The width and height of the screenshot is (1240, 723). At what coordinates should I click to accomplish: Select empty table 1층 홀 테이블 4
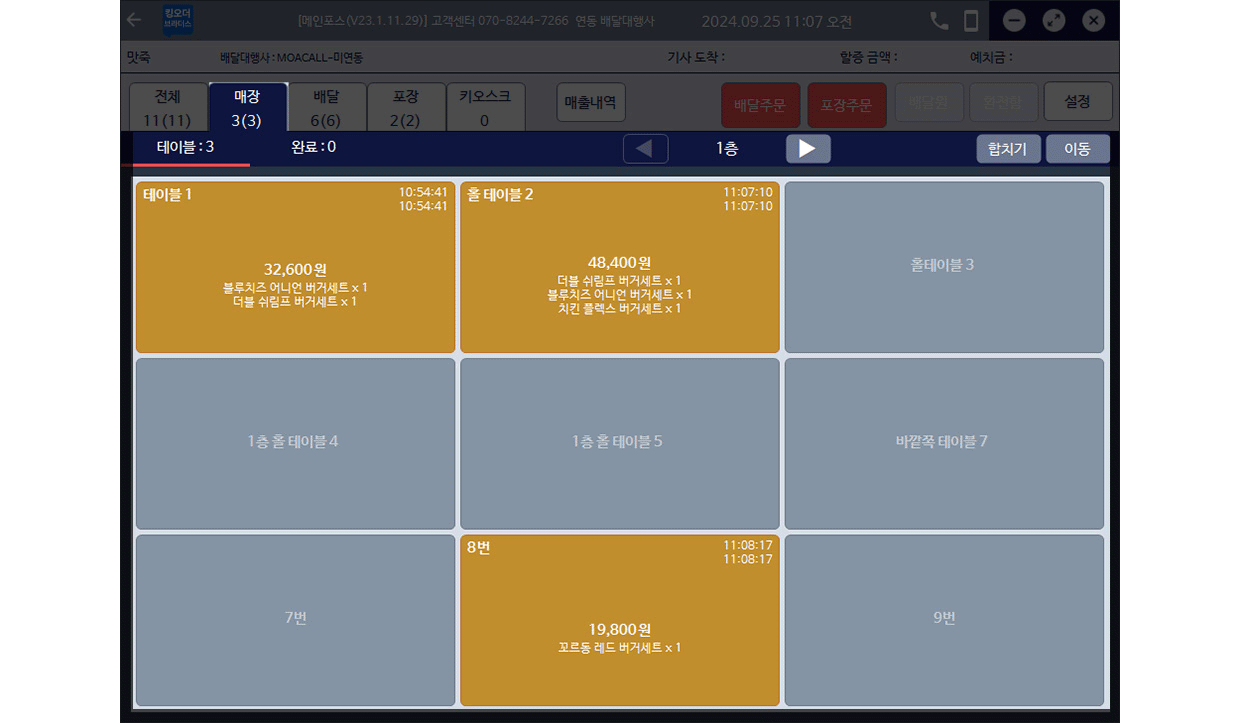click(295, 443)
